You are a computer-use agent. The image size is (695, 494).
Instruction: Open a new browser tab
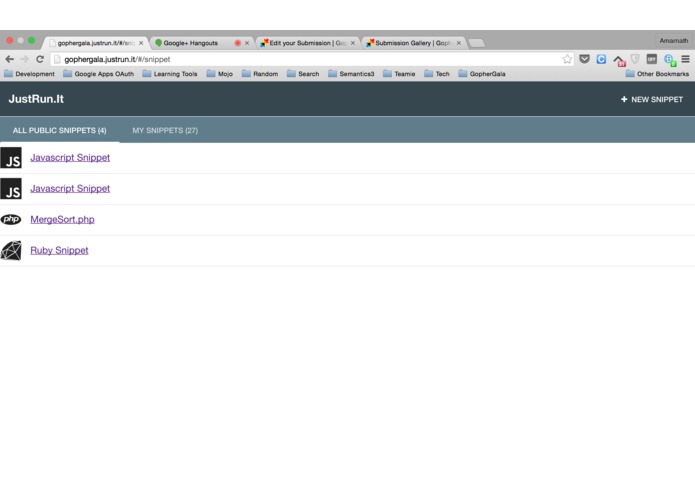476,43
